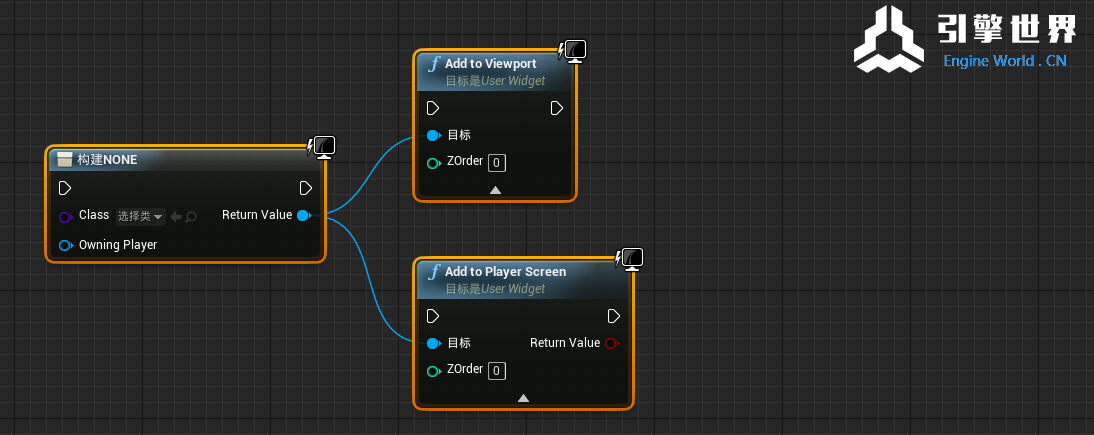Click the browse magnifier icon beside Class
Screen dimensions: 1094x435
(x=190, y=216)
